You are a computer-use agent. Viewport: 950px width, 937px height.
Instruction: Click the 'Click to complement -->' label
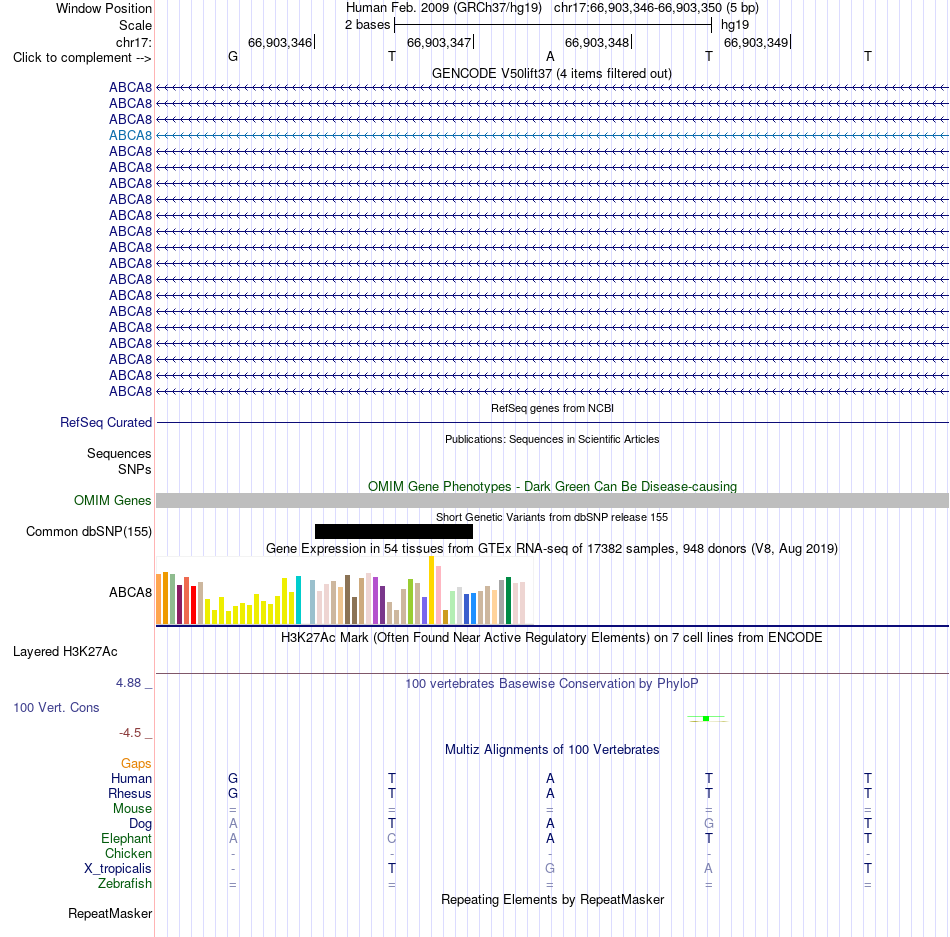pyautogui.click(x=82, y=58)
